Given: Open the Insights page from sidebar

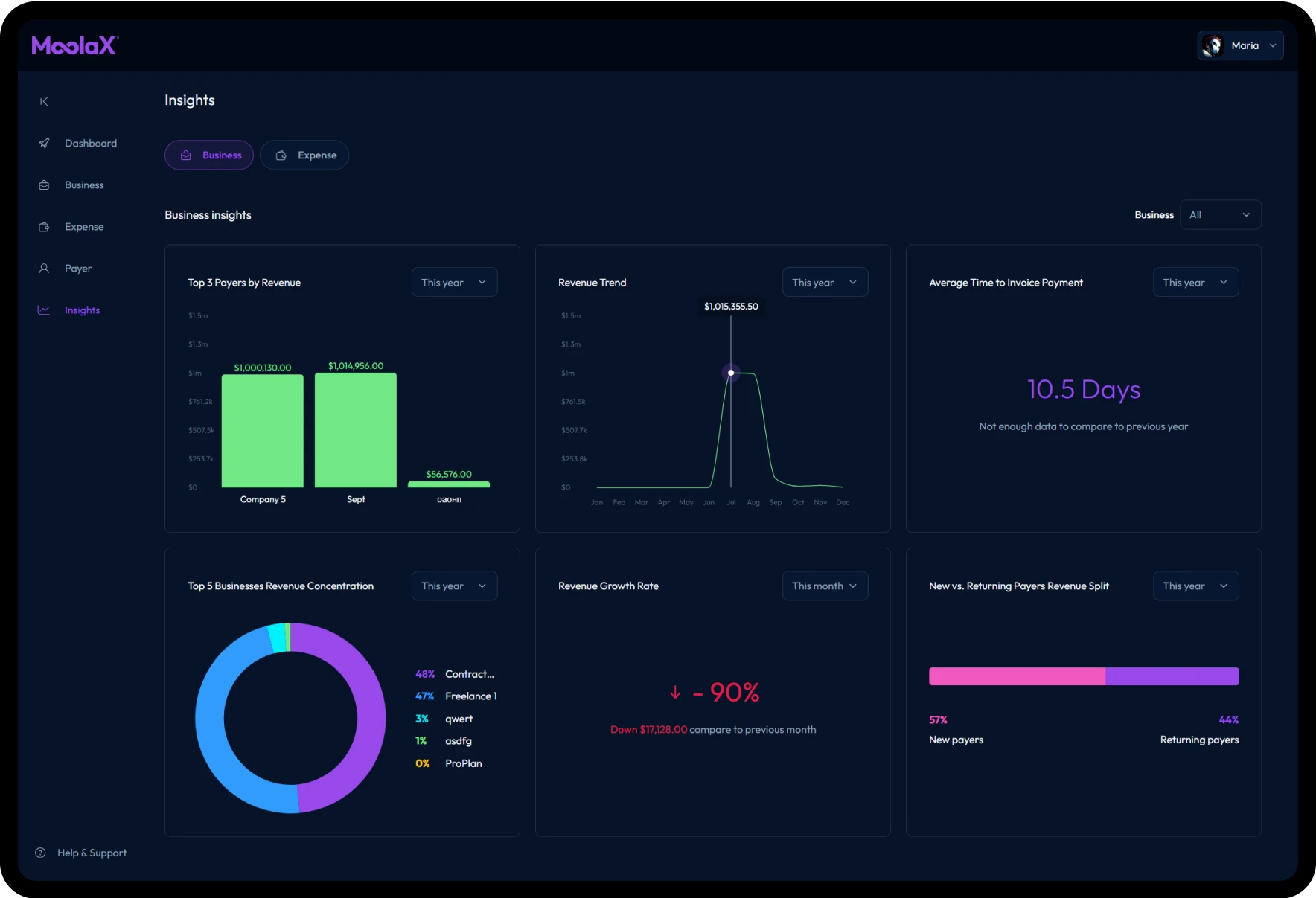Looking at the screenshot, I should click(x=82, y=310).
